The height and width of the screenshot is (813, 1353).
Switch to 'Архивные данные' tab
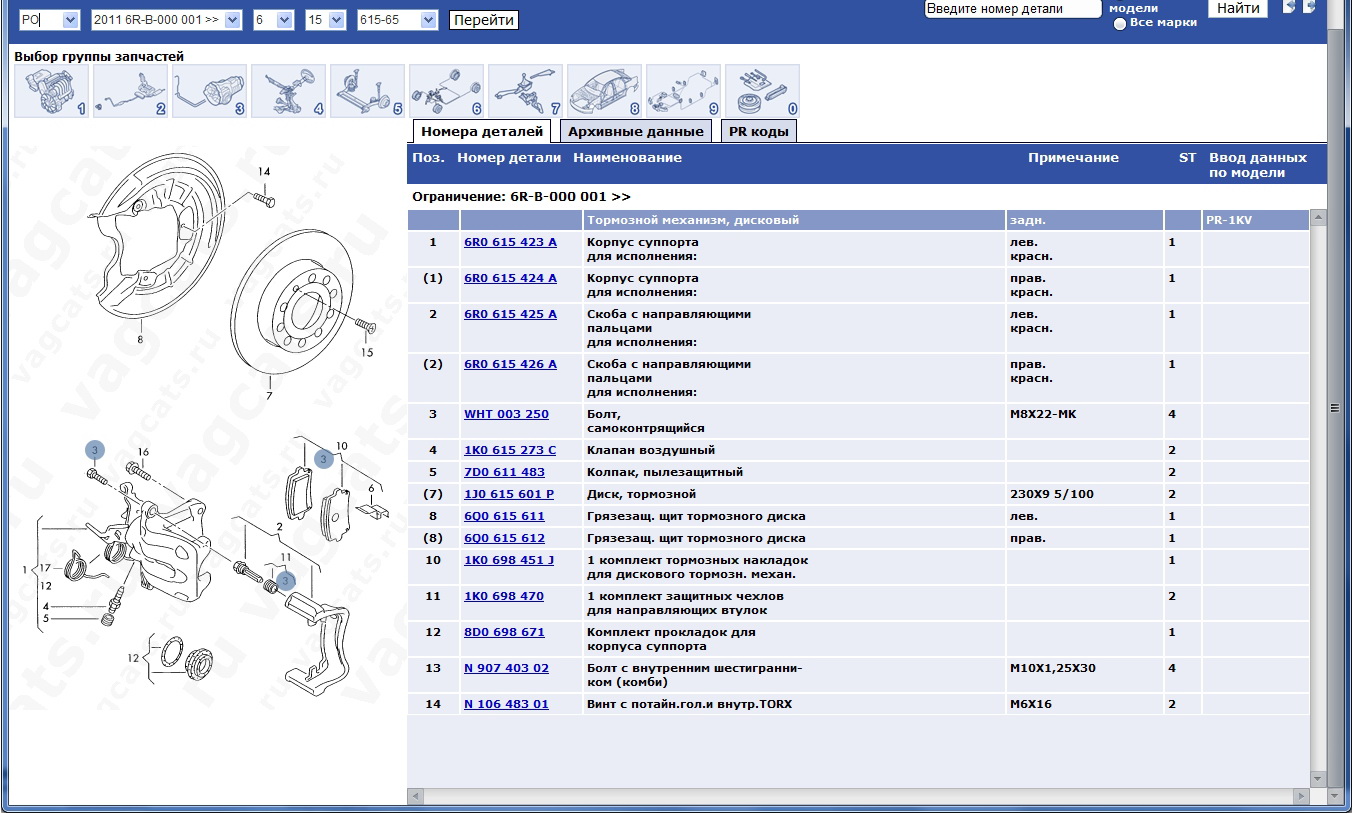tap(636, 132)
